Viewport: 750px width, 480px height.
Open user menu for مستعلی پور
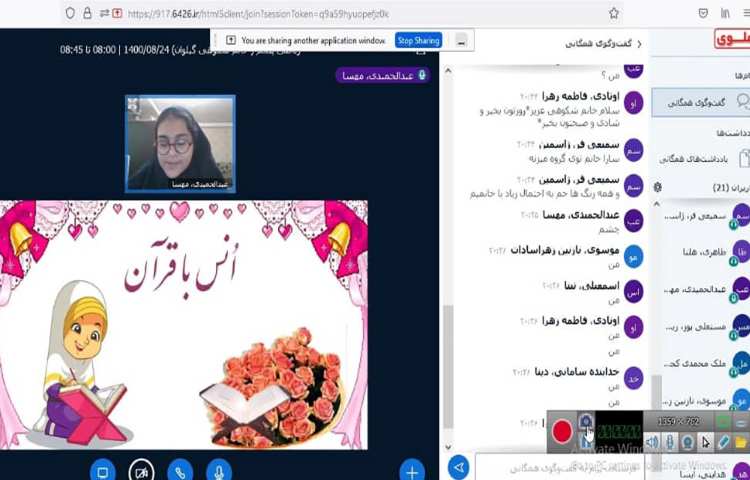pos(706,327)
